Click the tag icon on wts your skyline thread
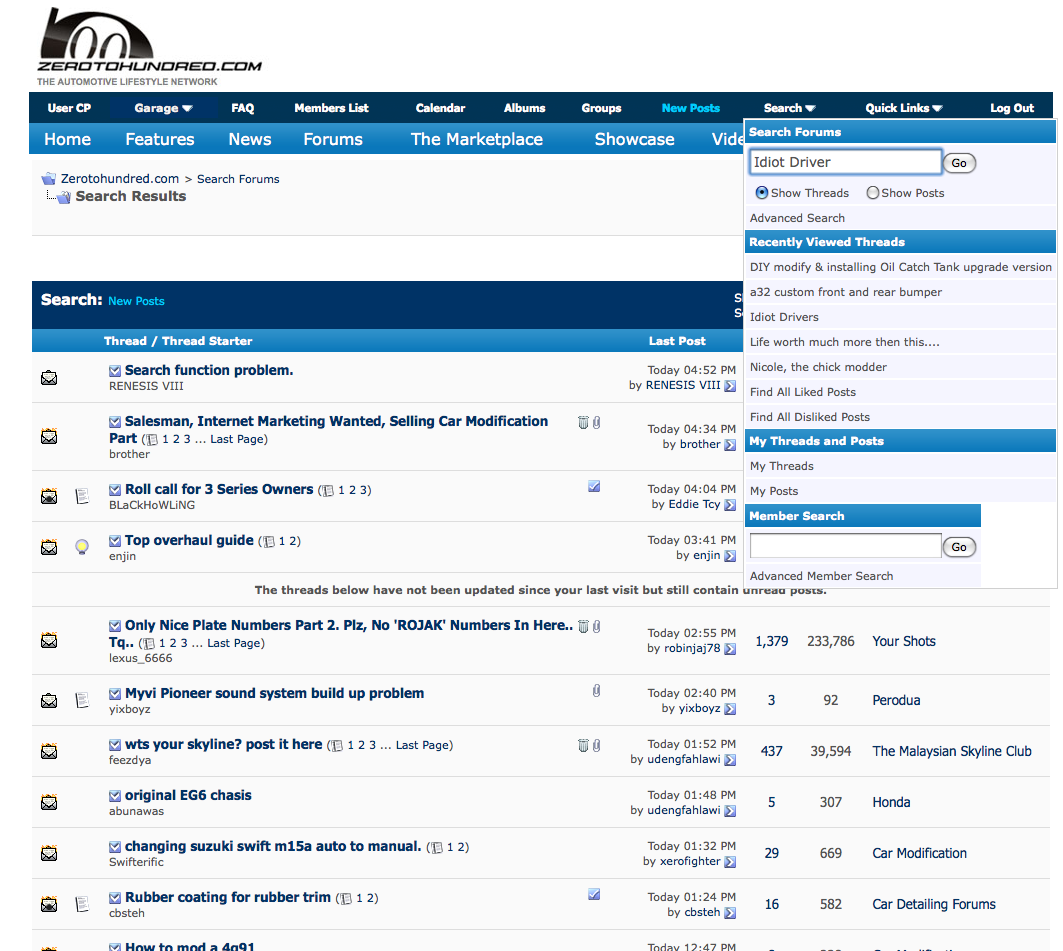 coord(583,745)
